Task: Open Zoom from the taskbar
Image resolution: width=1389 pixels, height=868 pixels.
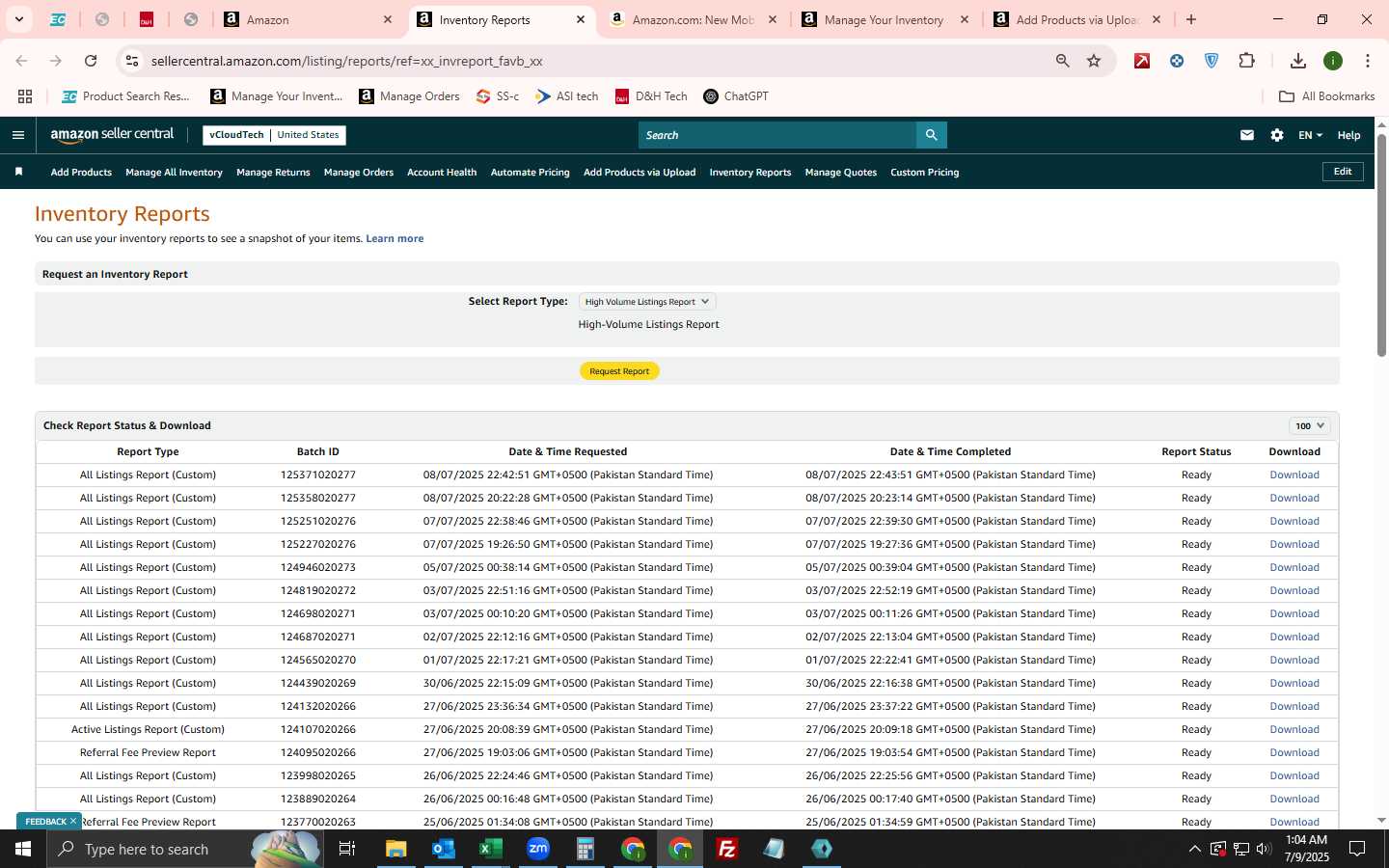Action: (x=538, y=849)
